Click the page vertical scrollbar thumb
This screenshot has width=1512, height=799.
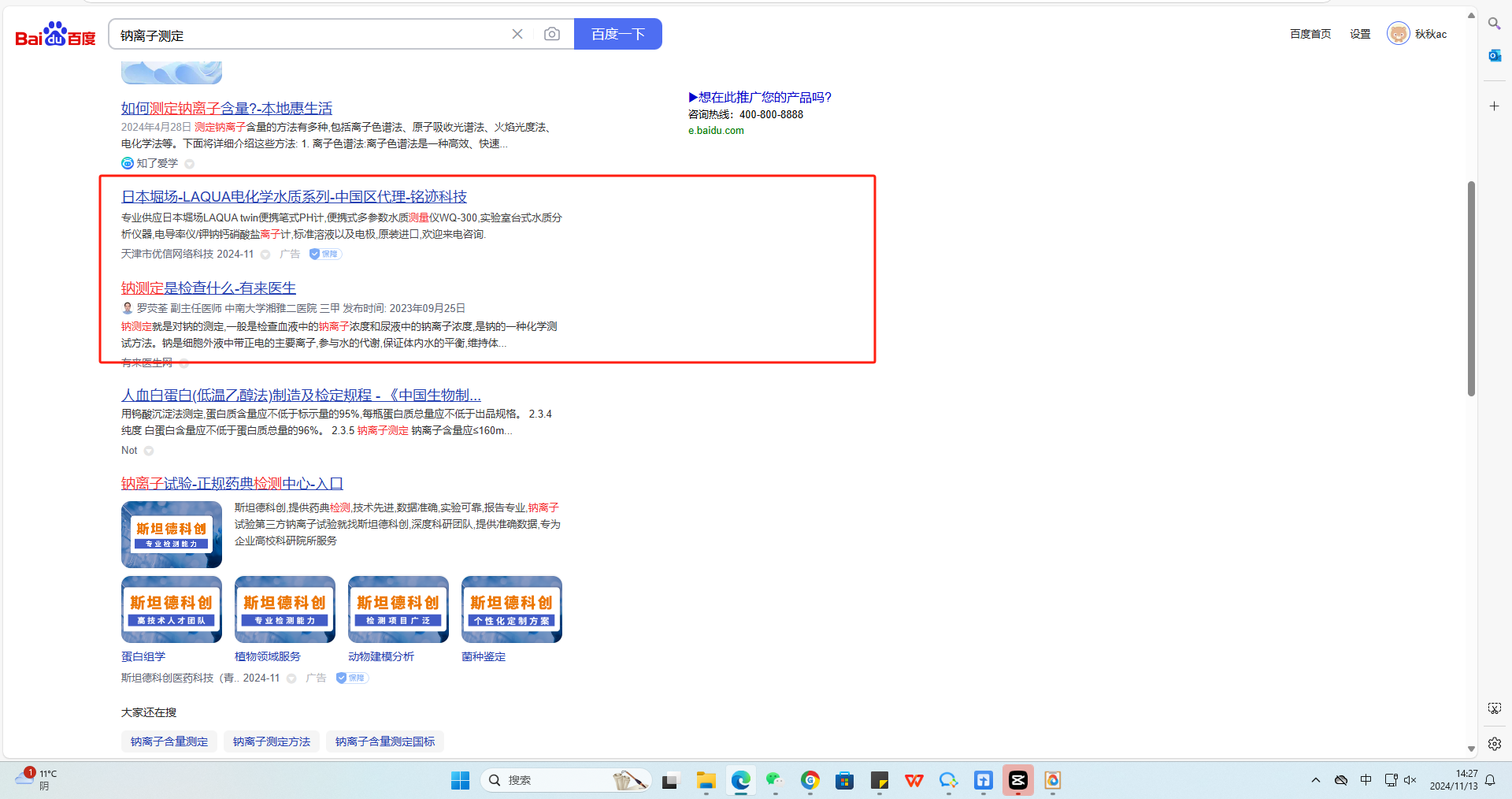tap(1470, 288)
